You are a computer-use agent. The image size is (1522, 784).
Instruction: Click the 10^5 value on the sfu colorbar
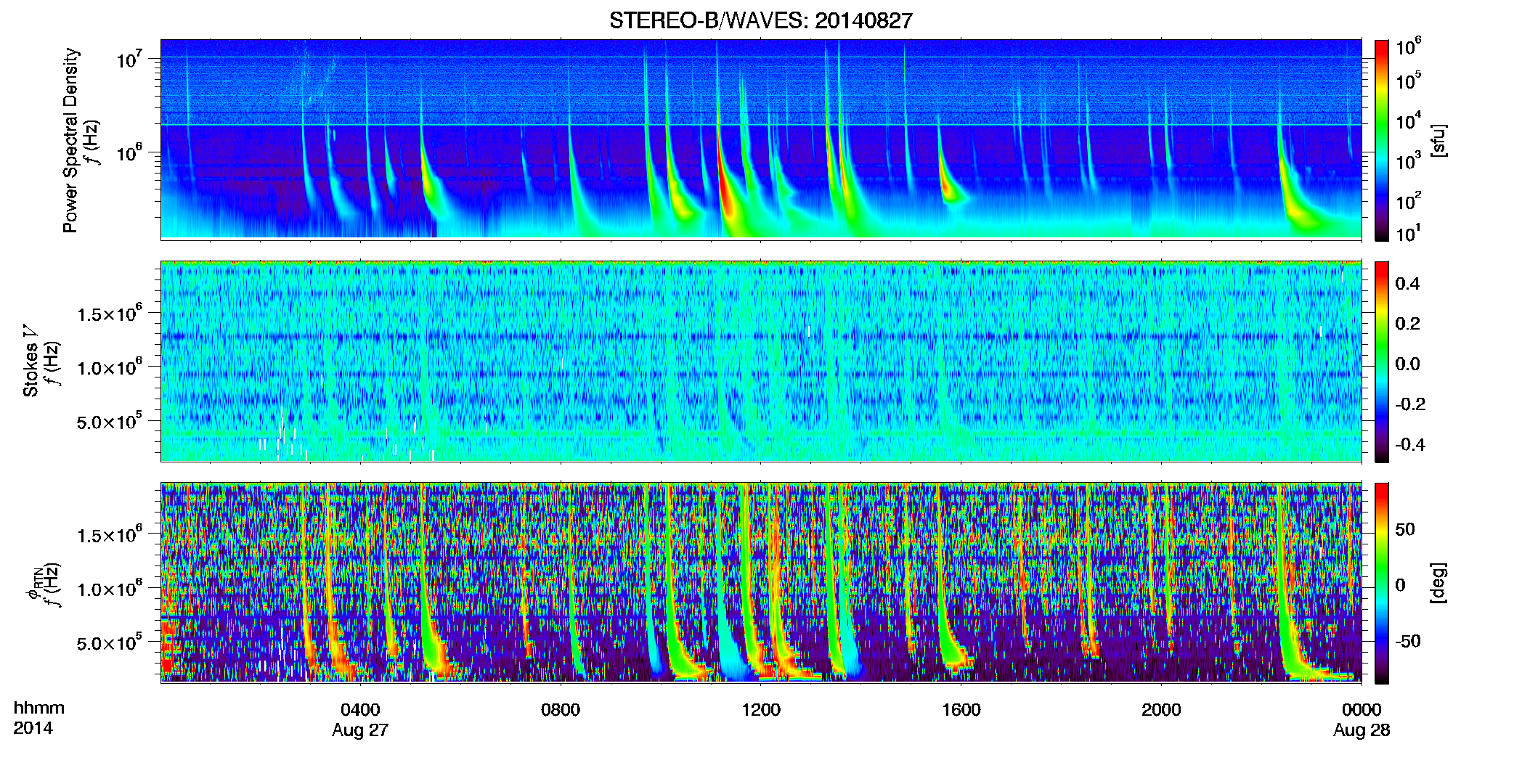[x=1408, y=81]
